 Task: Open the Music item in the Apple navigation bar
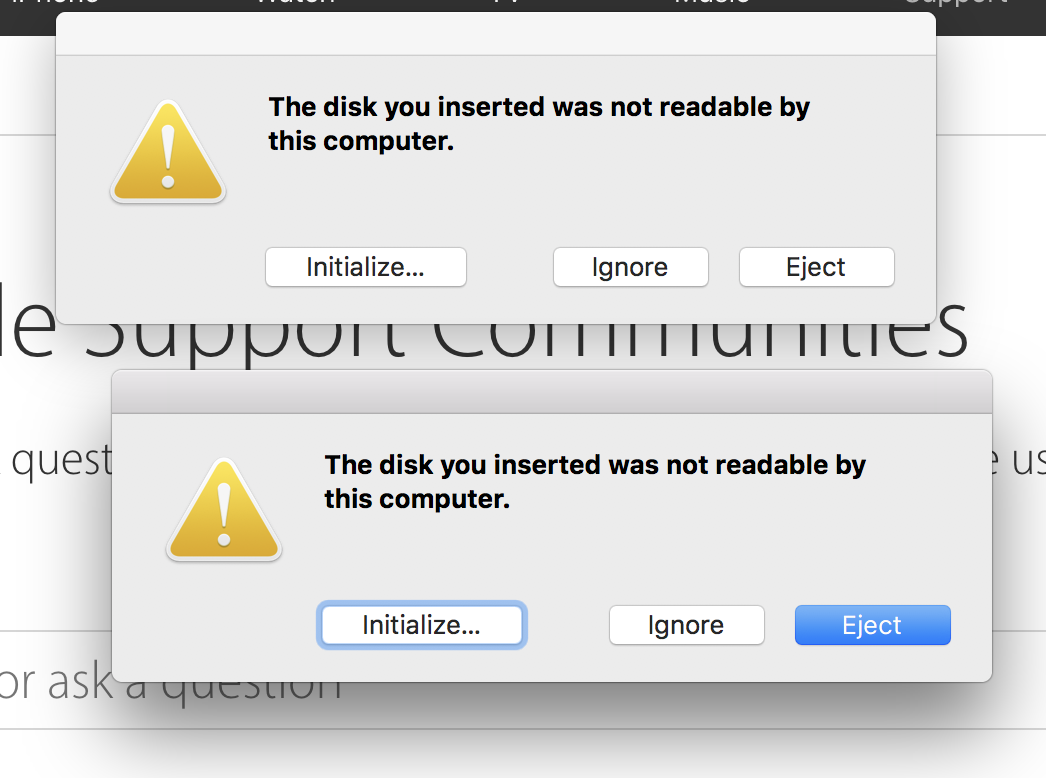click(711, 4)
